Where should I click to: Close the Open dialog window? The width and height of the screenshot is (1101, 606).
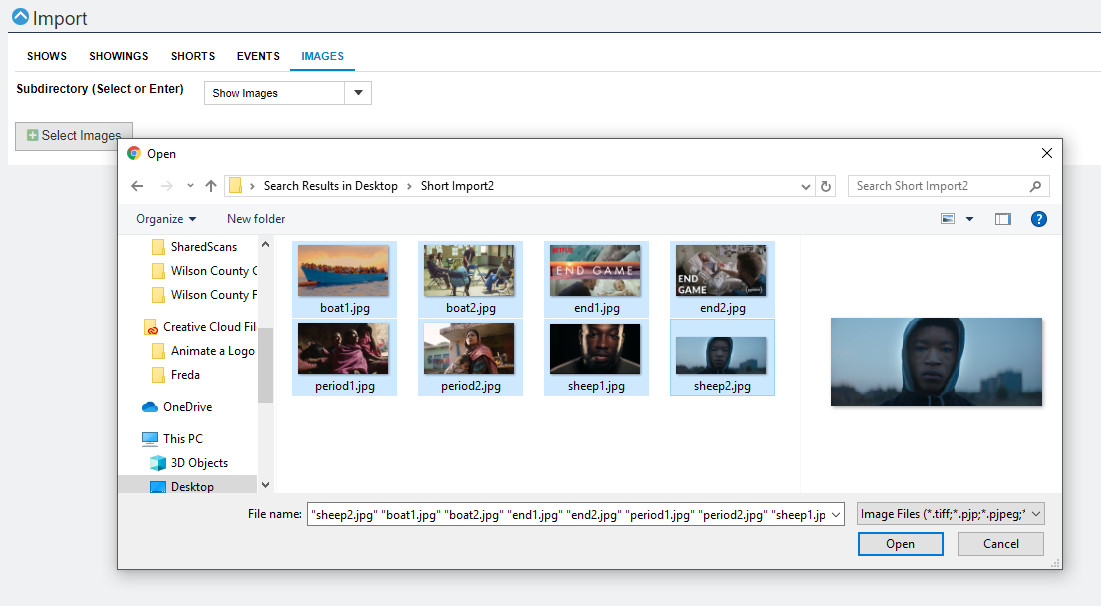click(1046, 153)
